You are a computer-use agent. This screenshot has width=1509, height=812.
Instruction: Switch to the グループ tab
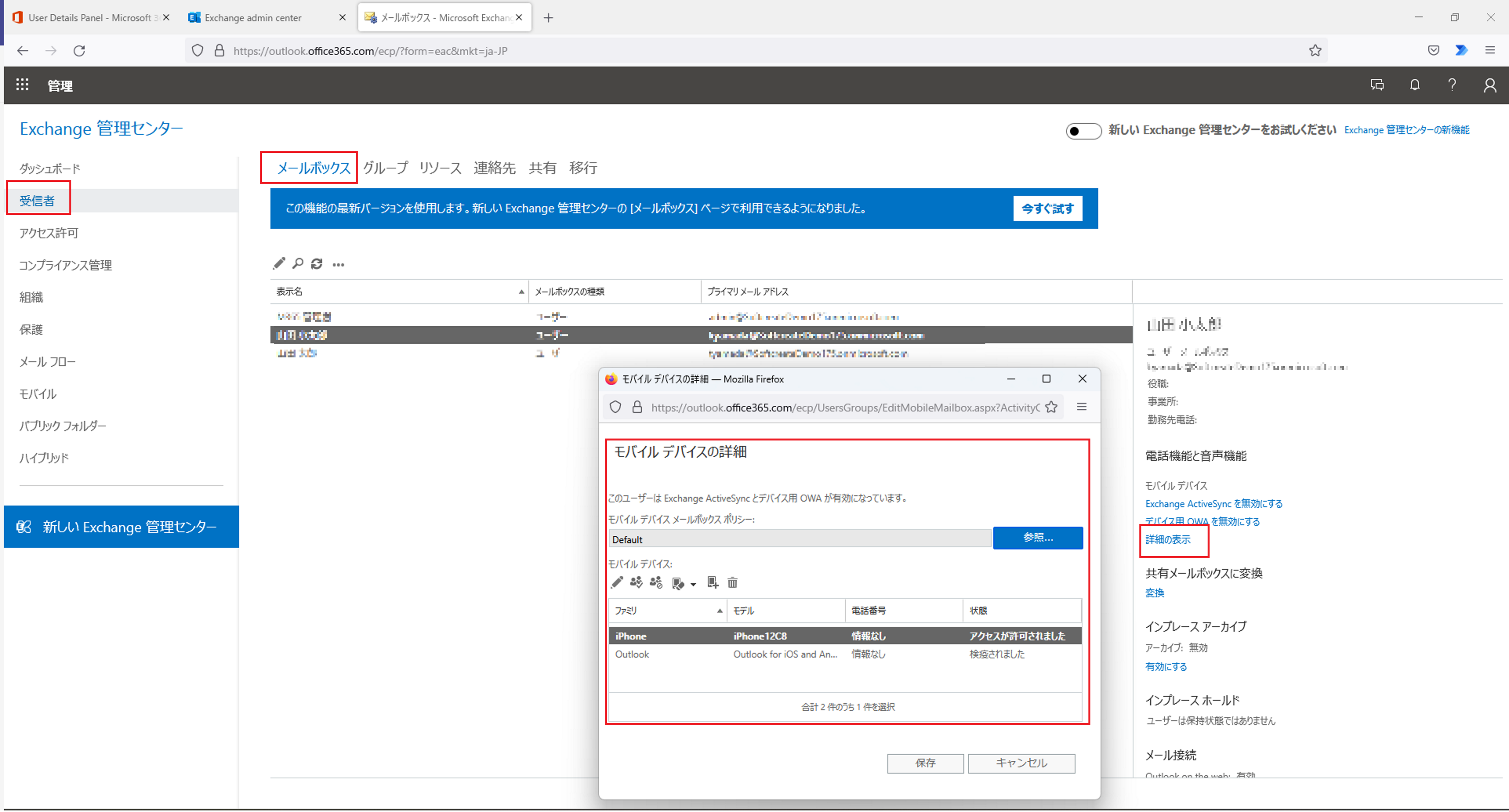(x=385, y=168)
